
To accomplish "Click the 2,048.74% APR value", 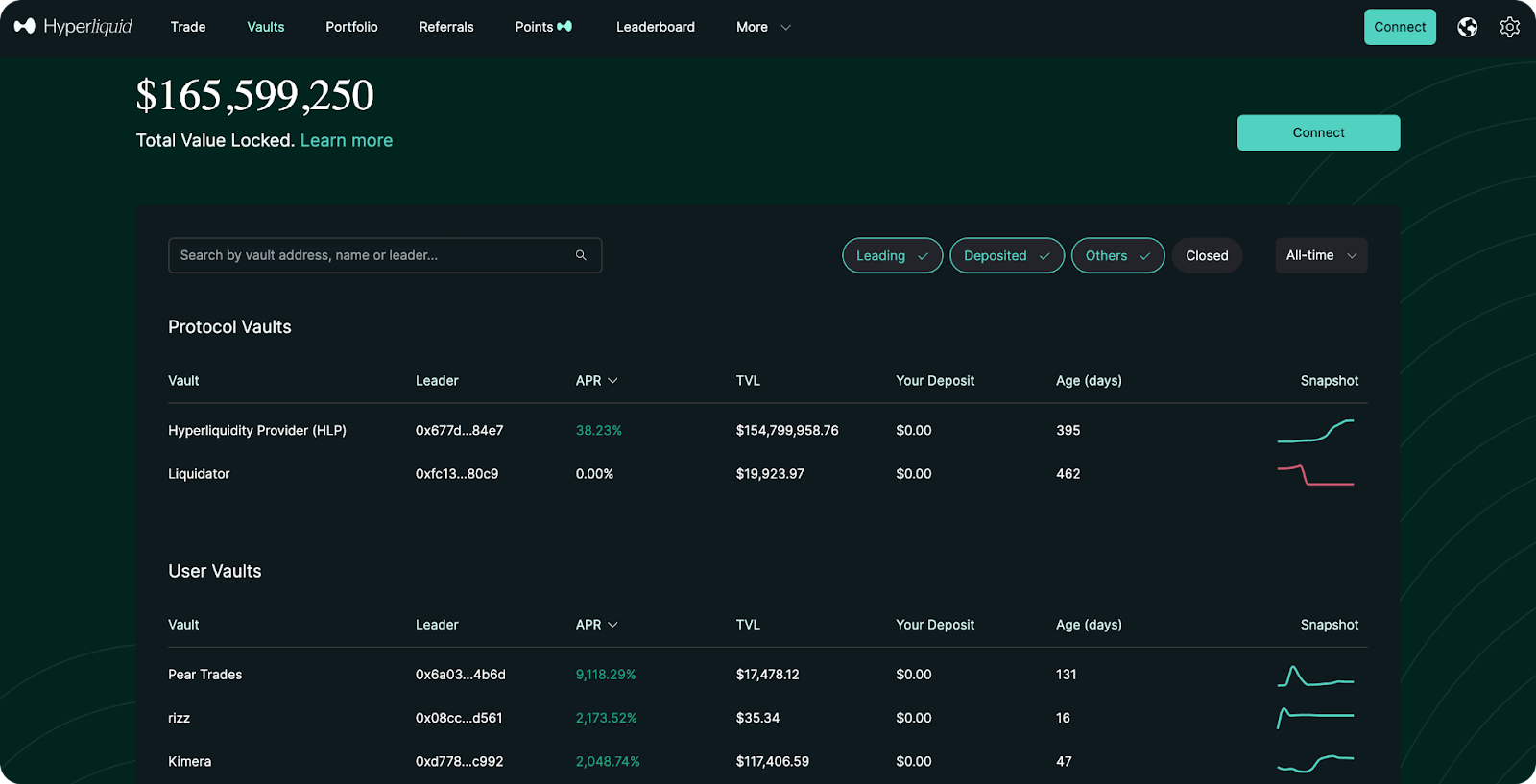I will tap(608, 761).
